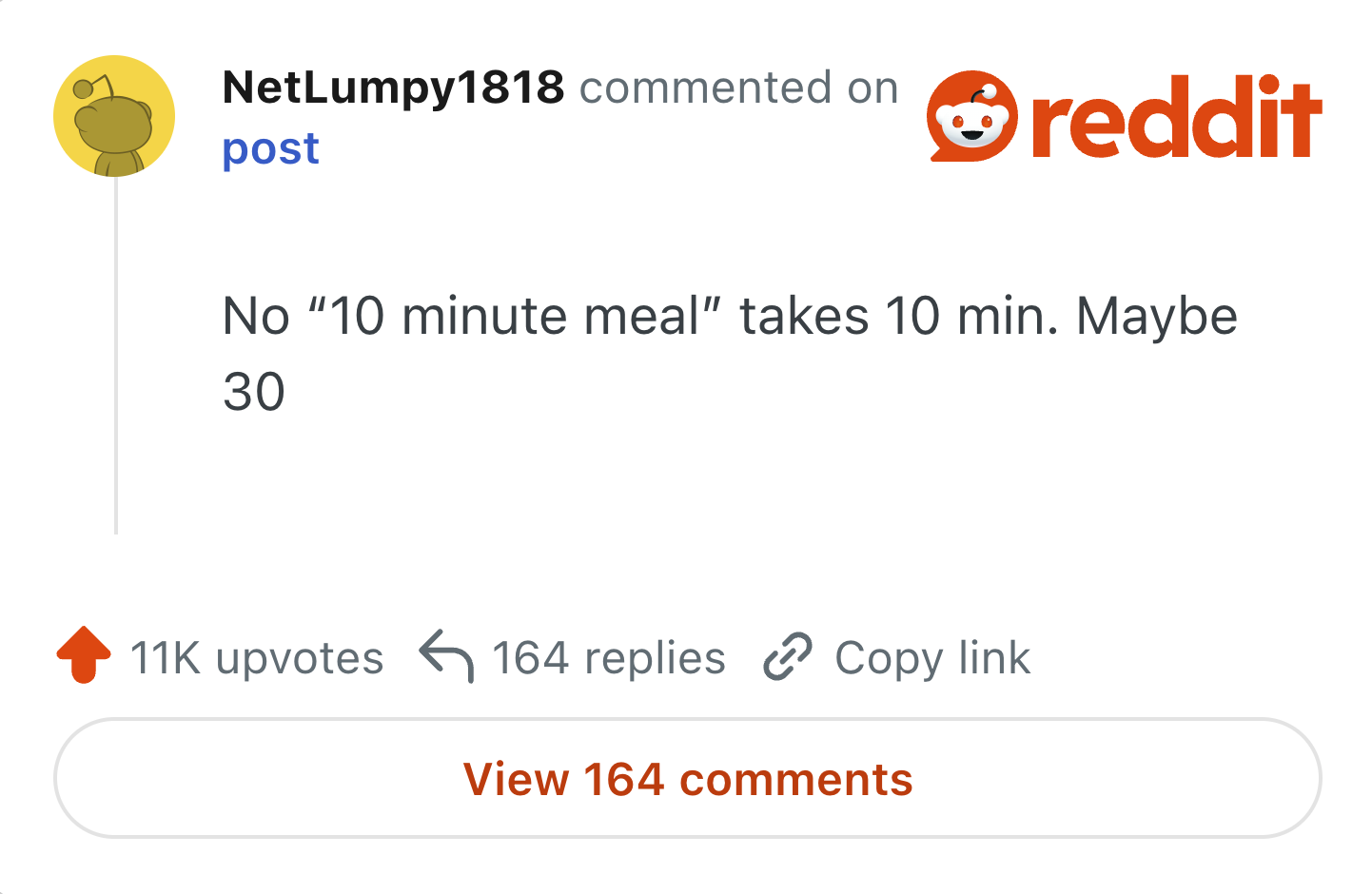Open the blue "post" link
The image size is (1372, 894).
point(270,149)
